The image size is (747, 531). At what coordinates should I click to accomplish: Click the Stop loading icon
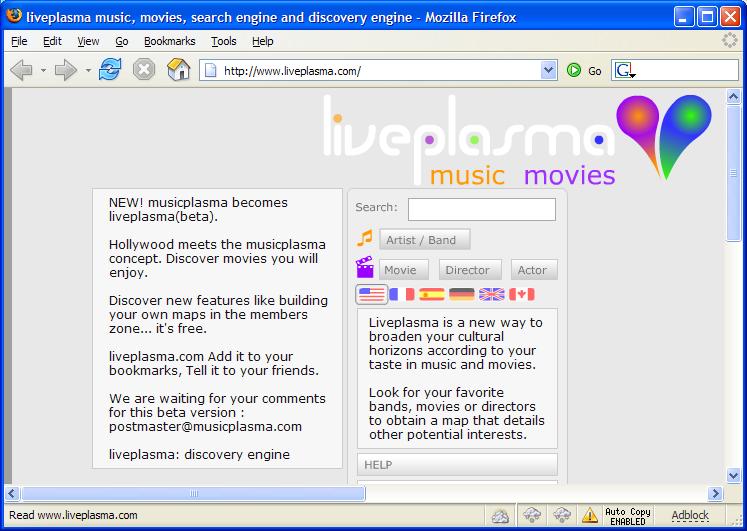pos(144,70)
